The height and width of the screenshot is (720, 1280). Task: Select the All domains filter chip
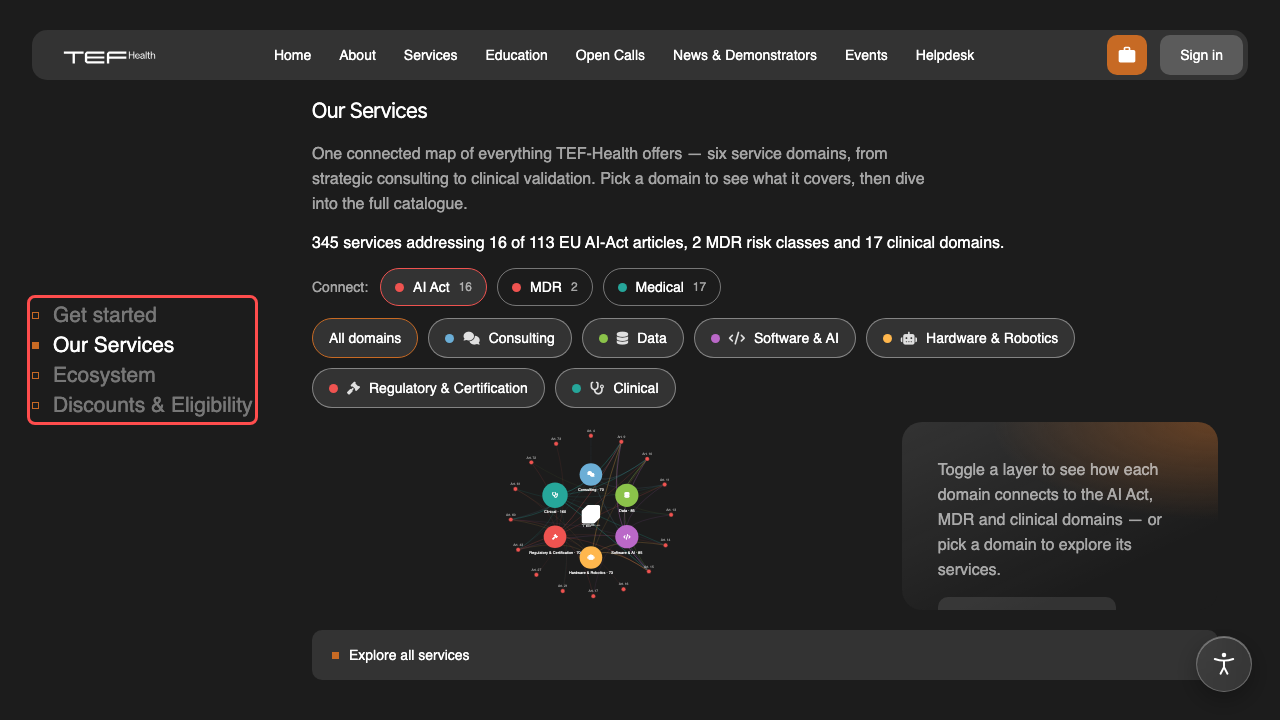click(x=365, y=338)
